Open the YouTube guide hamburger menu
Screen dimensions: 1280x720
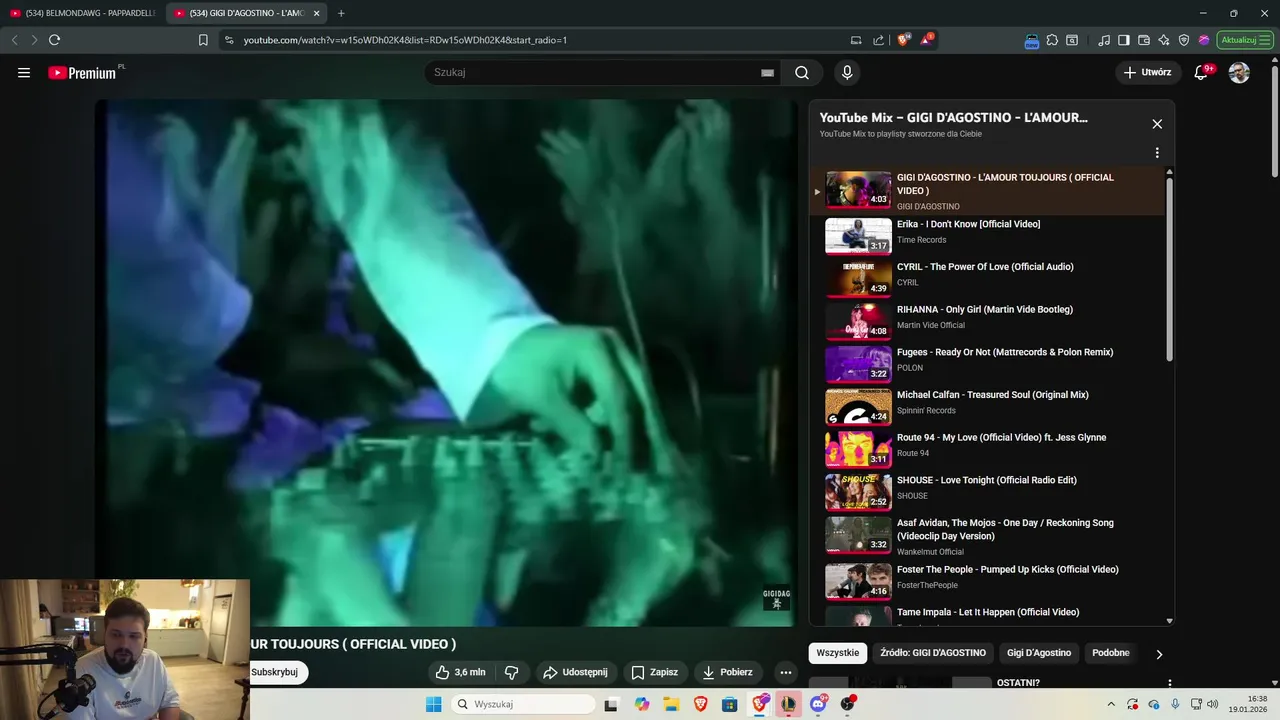[24, 72]
